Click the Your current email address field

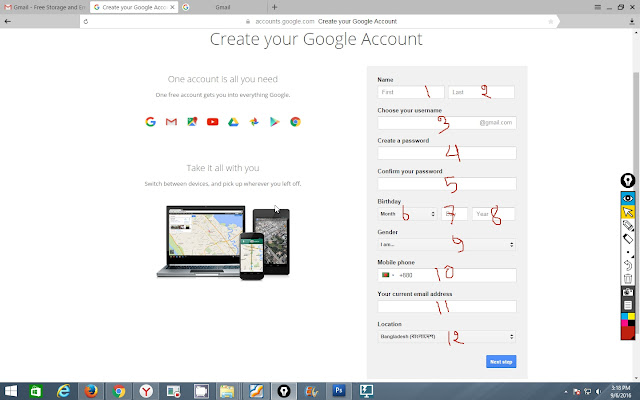447,306
